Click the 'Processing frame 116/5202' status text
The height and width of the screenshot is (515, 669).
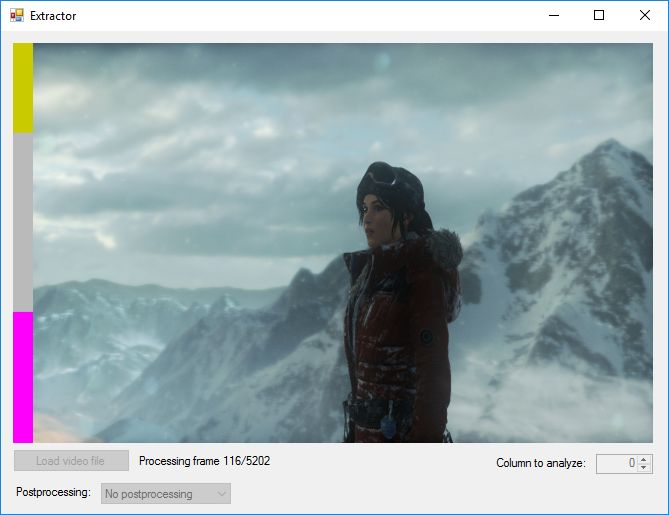[x=204, y=461]
